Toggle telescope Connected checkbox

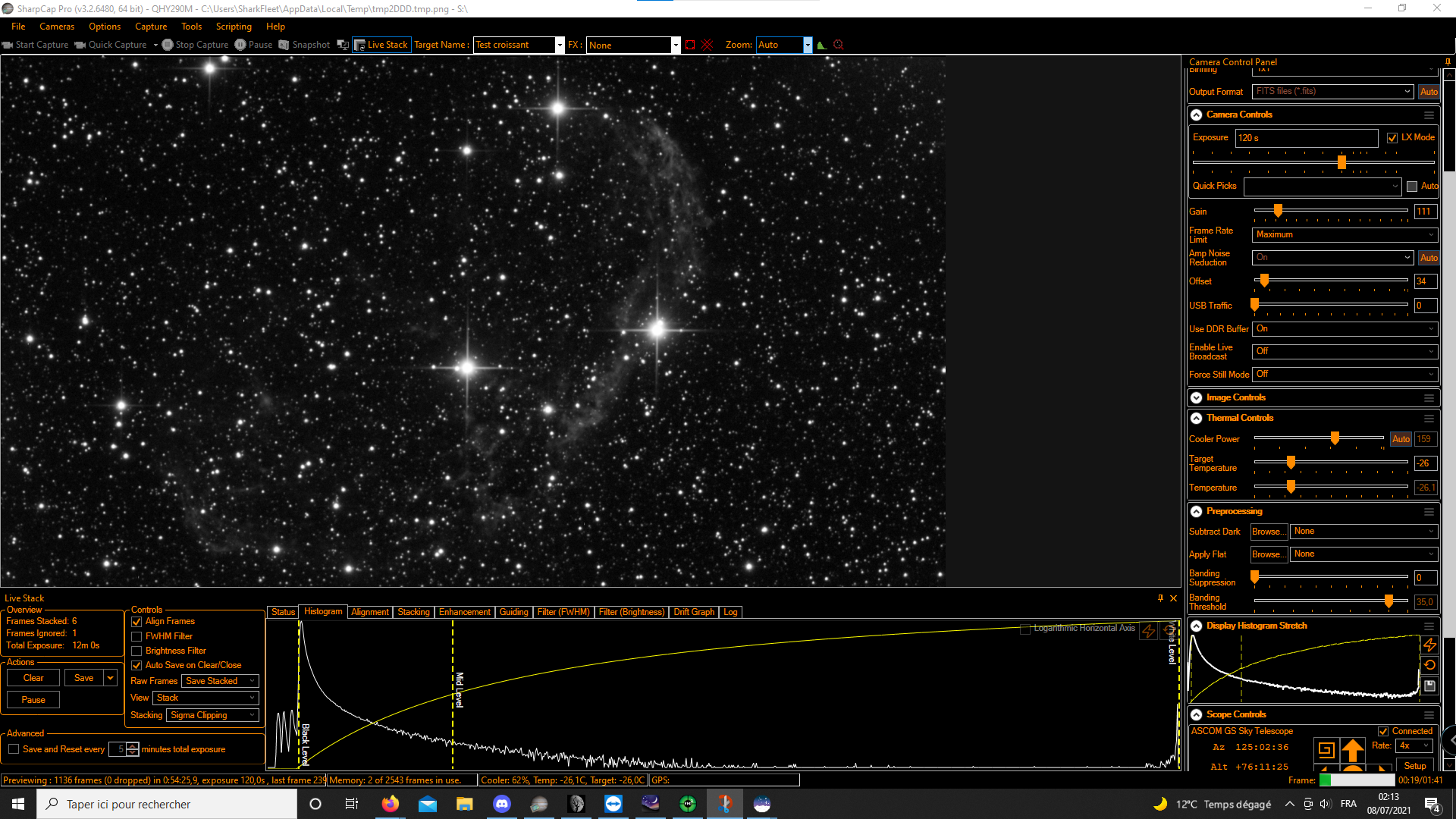(x=1383, y=732)
